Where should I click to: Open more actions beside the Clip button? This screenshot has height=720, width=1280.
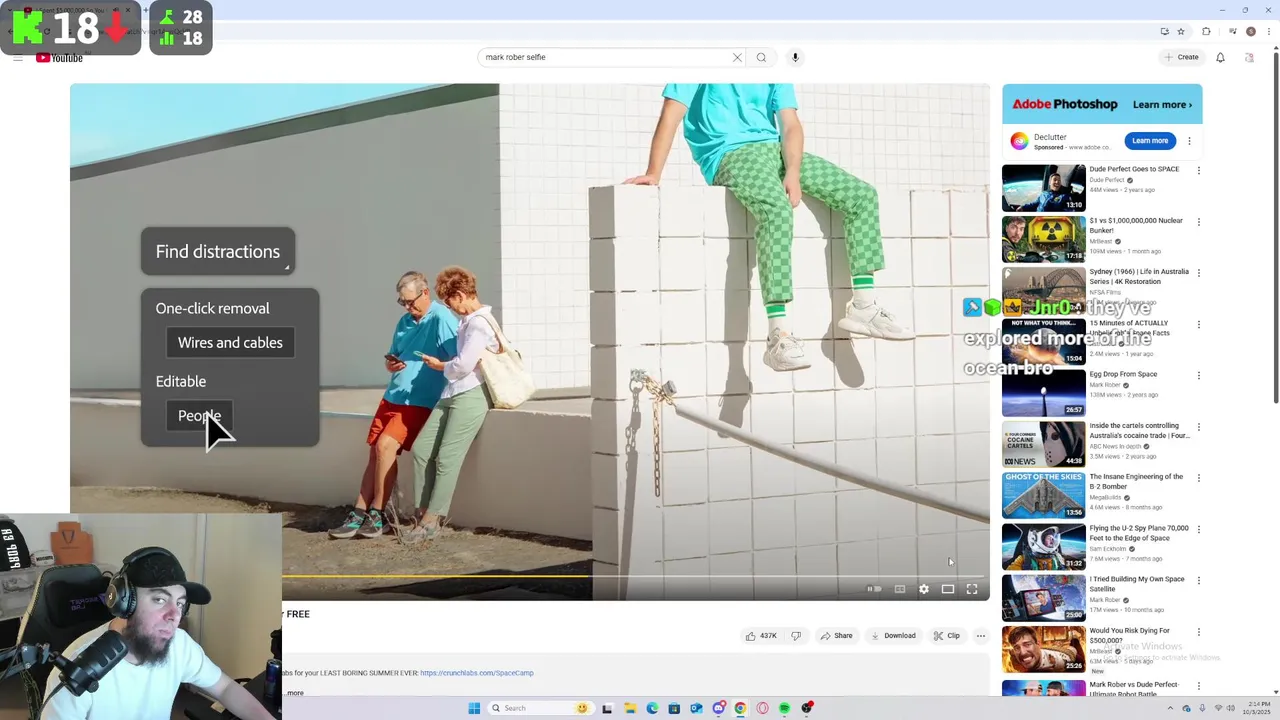(981, 636)
